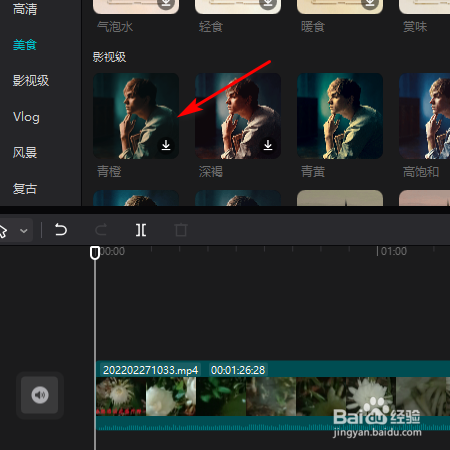Redo the last undone action

pyautogui.click(x=101, y=230)
